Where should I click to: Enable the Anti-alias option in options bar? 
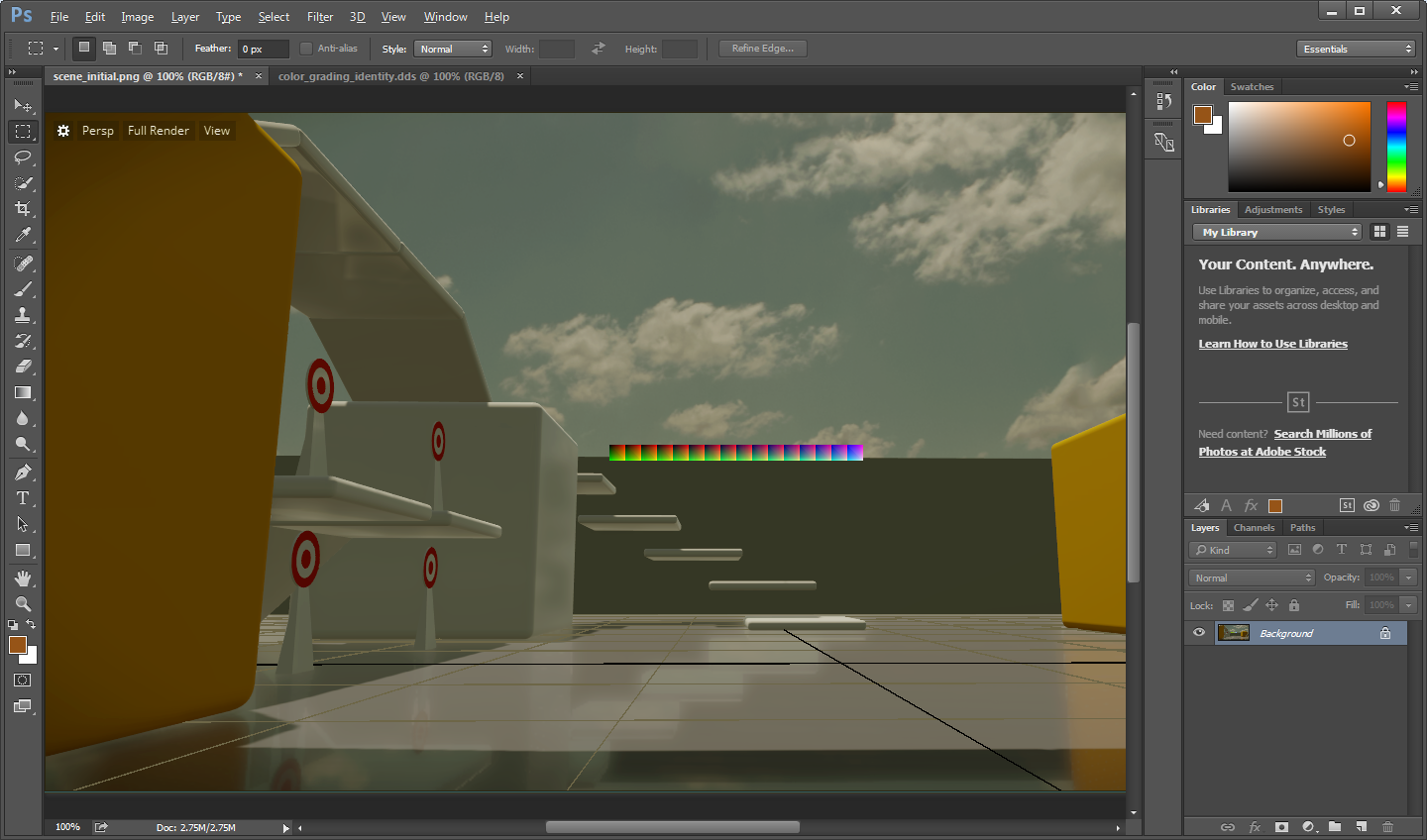click(x=308, y=48)
